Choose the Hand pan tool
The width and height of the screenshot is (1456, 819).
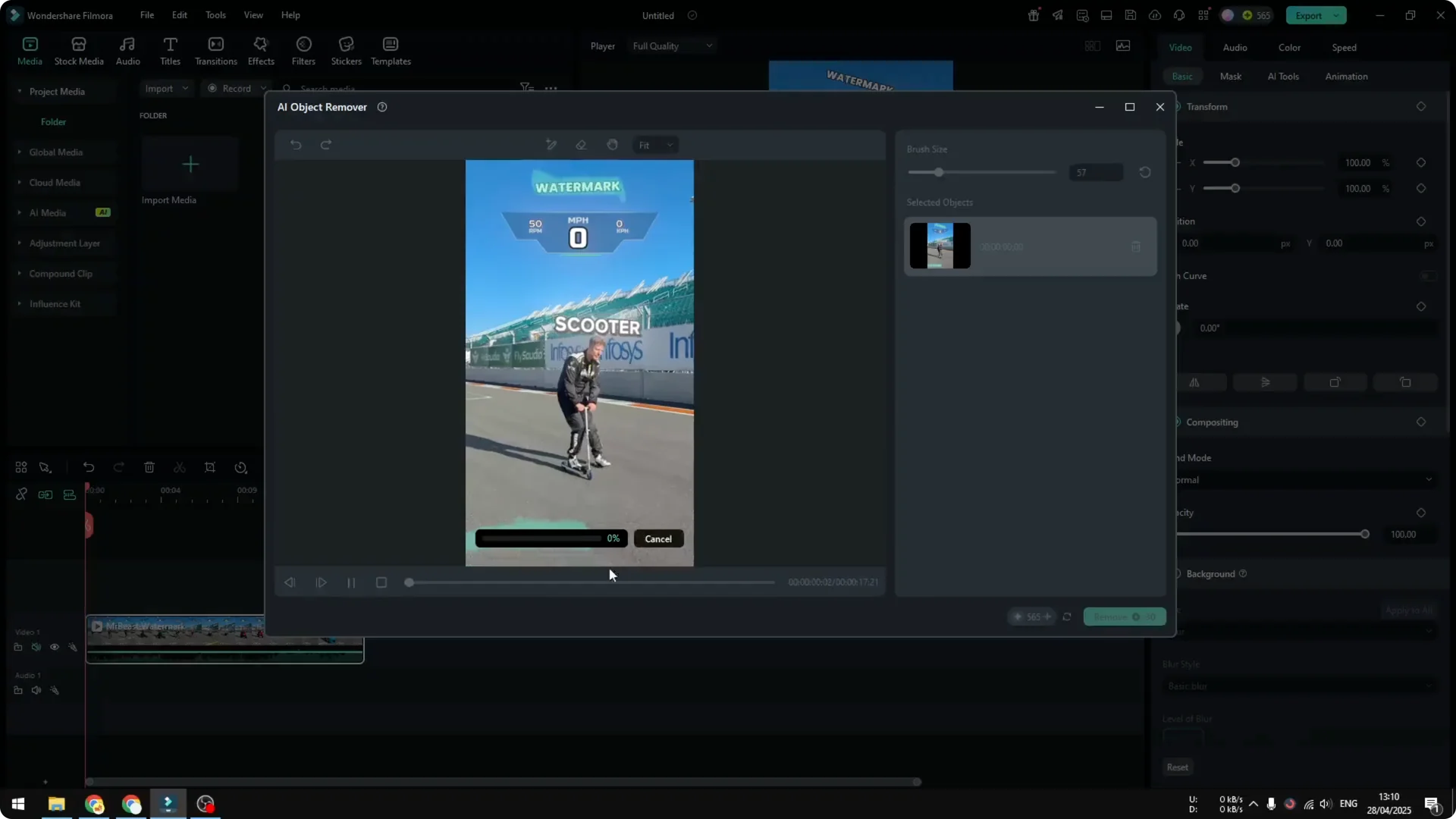pyautogui.click(x=613, y=145)
